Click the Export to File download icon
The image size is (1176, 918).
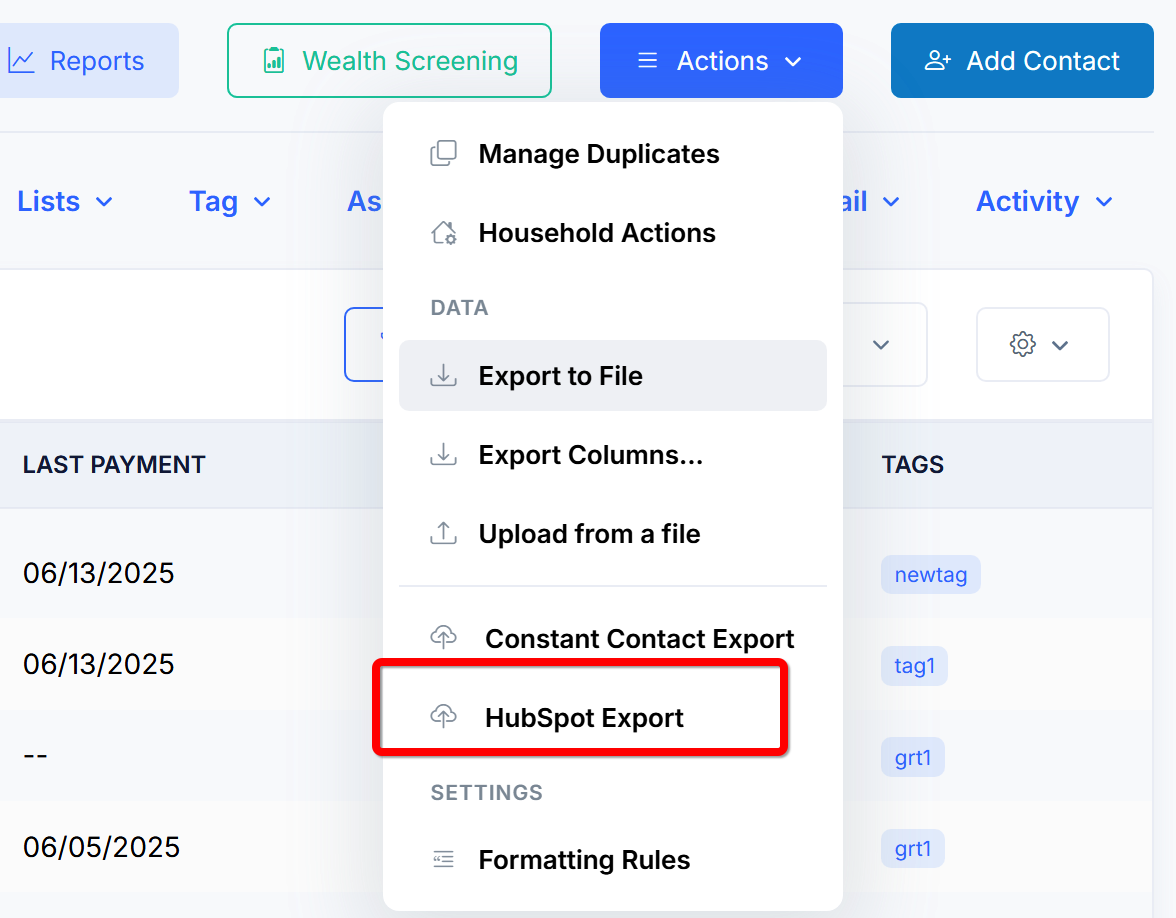coord(443,375)
